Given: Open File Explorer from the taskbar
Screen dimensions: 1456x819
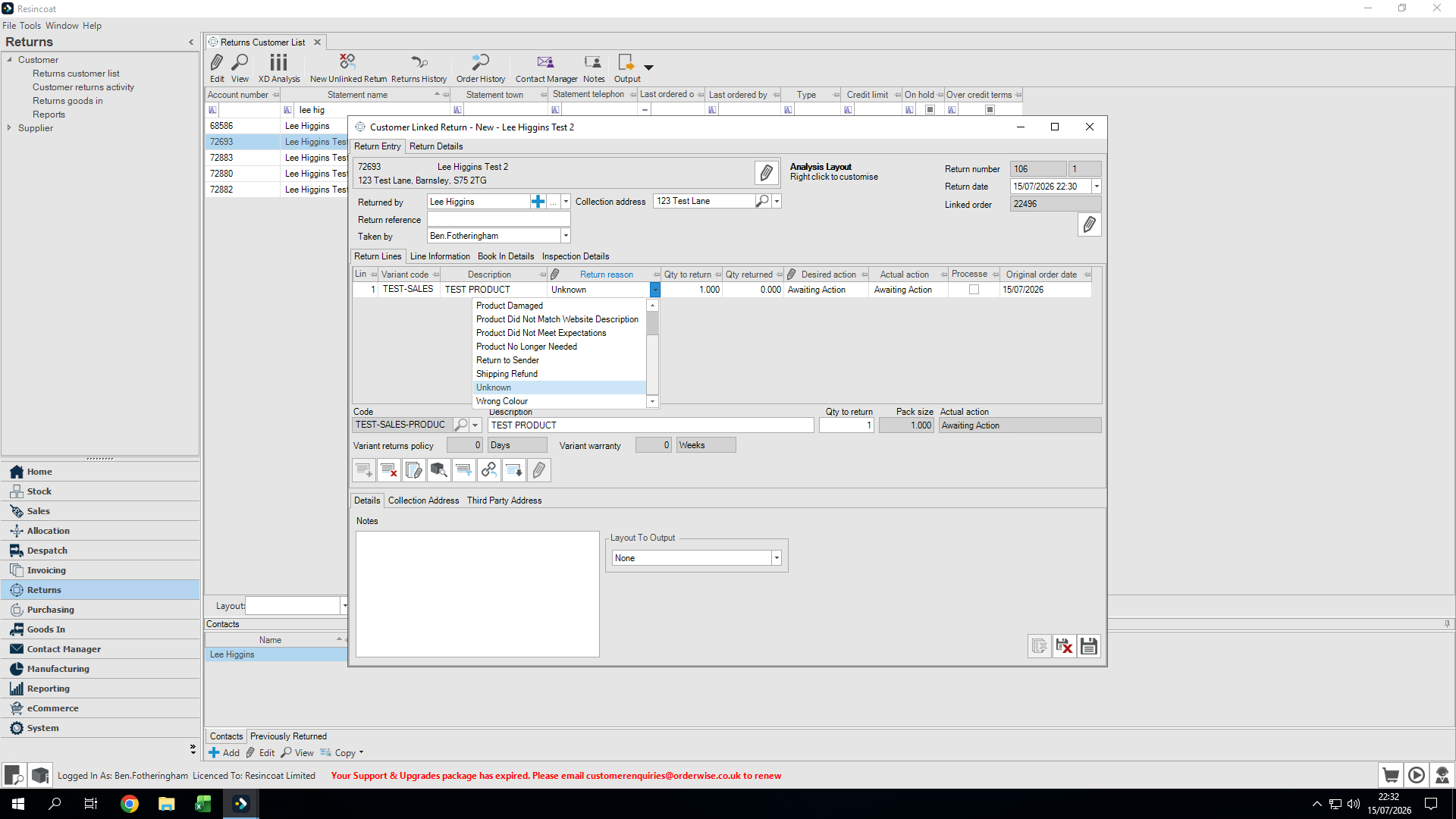Looking at the screenshot, I should pyautogui.click(x=166, y=804).
